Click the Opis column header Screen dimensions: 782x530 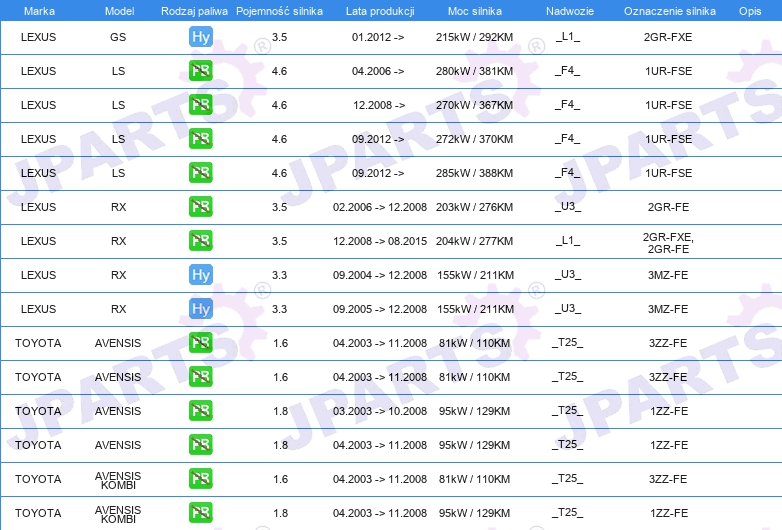point(750,11)
